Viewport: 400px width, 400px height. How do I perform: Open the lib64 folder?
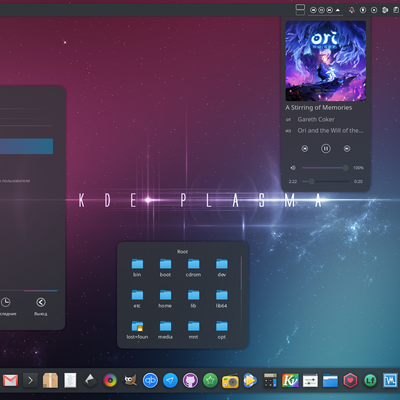(x=222, y=299)
